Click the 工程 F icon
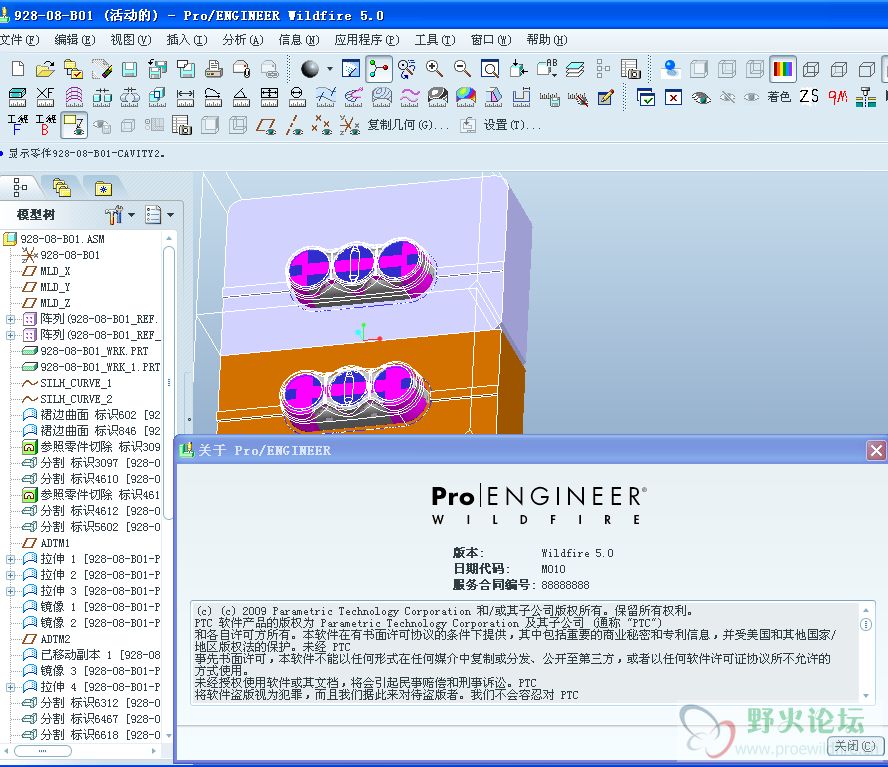 pyautogui.click(x=17, y=125)
